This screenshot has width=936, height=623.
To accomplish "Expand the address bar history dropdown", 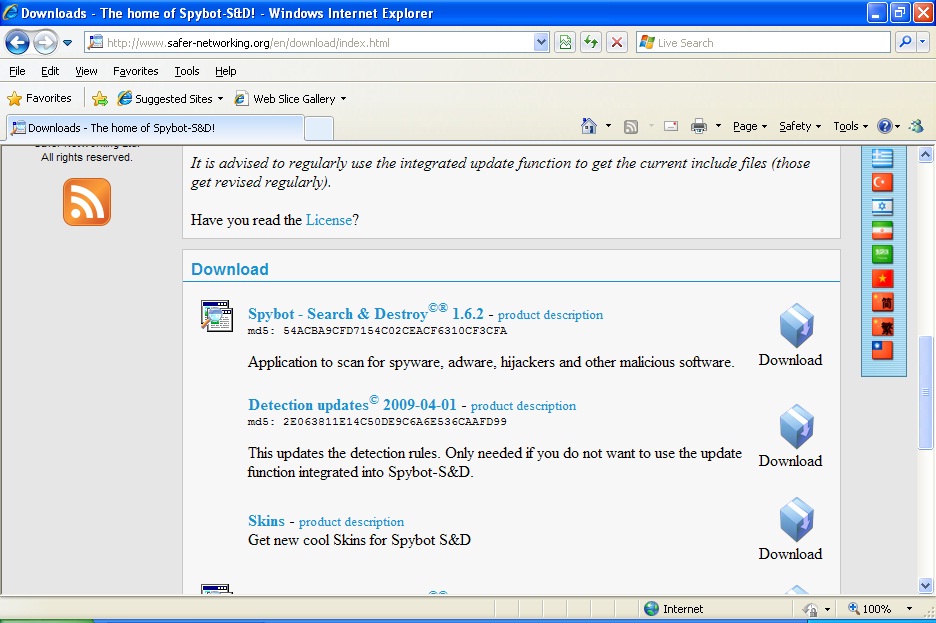I will [x=541, y=42].
